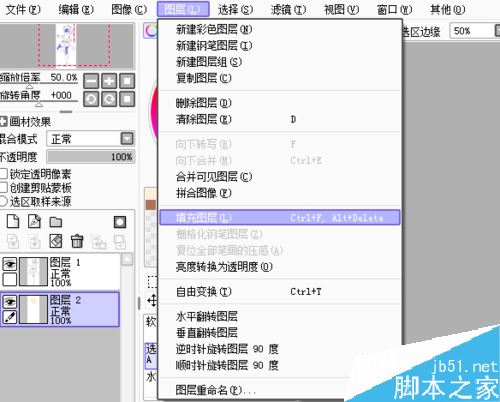This screenshot has height=402, width=500.
Task: Delete layer with the trash icon
Action: [x=77, y=241]
